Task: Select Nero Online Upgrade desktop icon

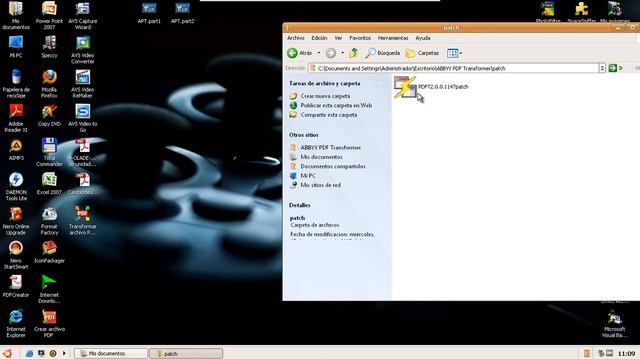Action: [x=16, y=221]
